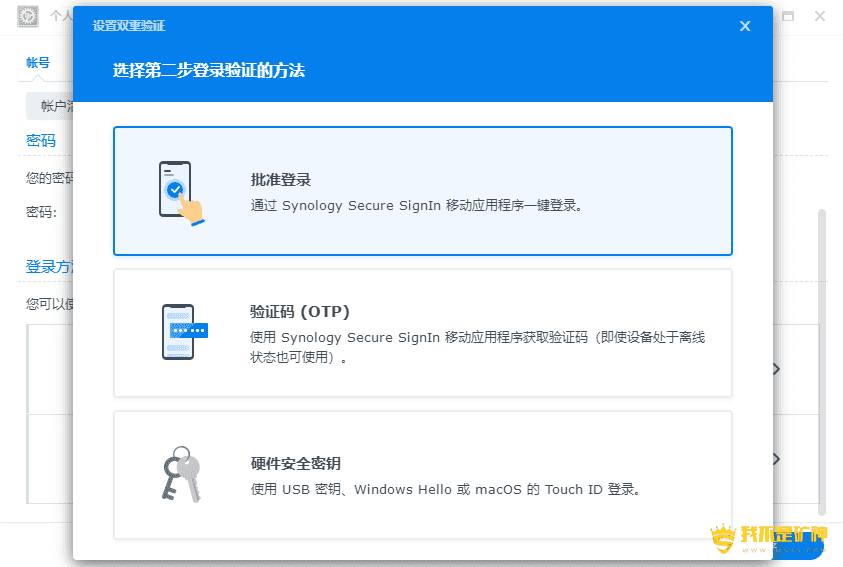The width and height of the screenshot is (843, 567).
Task: Expand the upper sign-in method chevron row
Action: pyautogui.click(x=777, y=369)
